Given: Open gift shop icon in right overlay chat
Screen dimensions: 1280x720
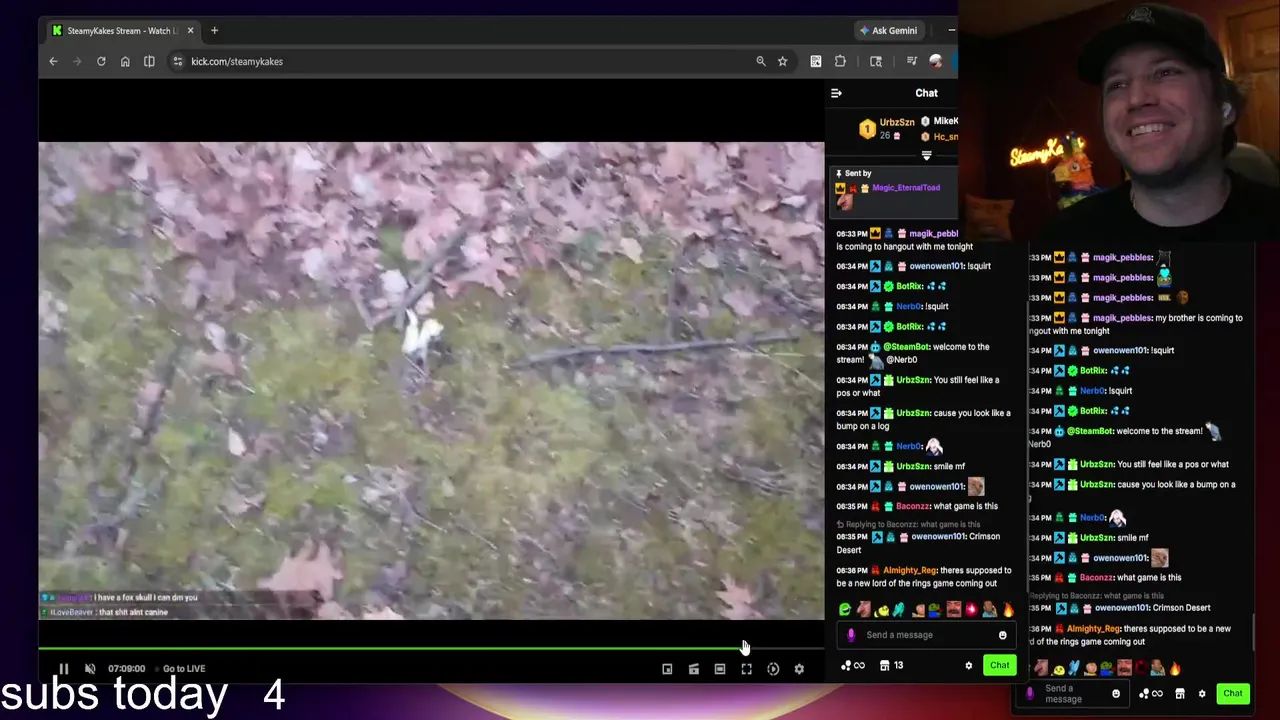Looking at the screenshot, I should click(x=1180, y=694).
